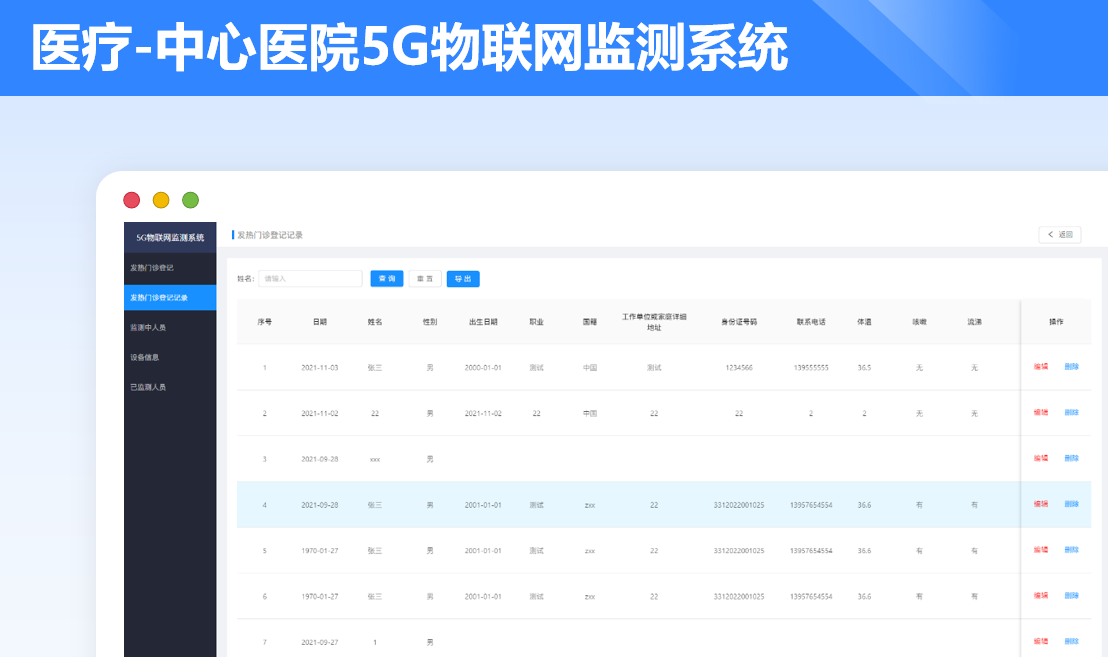Click 删除 in row number 6

point(1071,596)
